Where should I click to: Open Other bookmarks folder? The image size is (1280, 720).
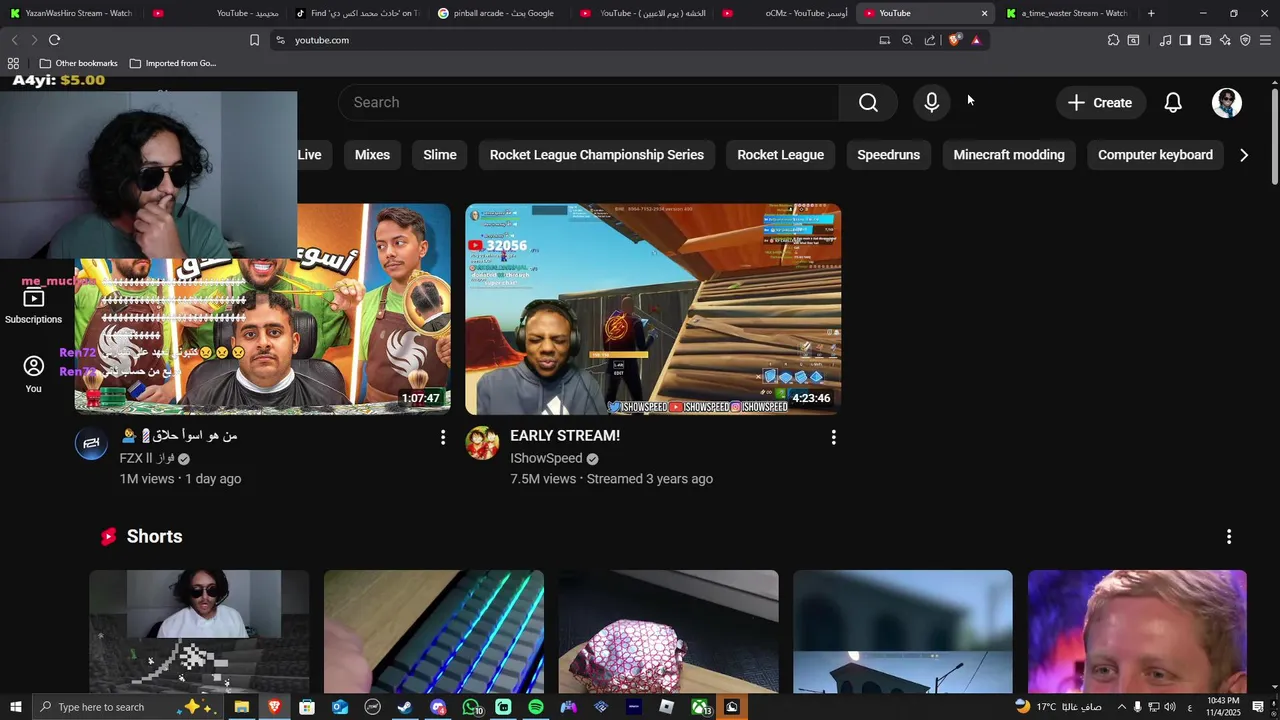tap(78, 63)
